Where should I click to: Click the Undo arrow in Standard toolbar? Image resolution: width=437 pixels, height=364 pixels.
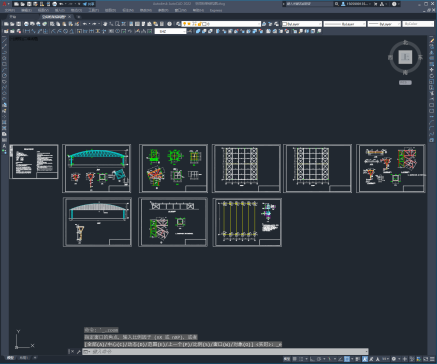pos(85,24)
